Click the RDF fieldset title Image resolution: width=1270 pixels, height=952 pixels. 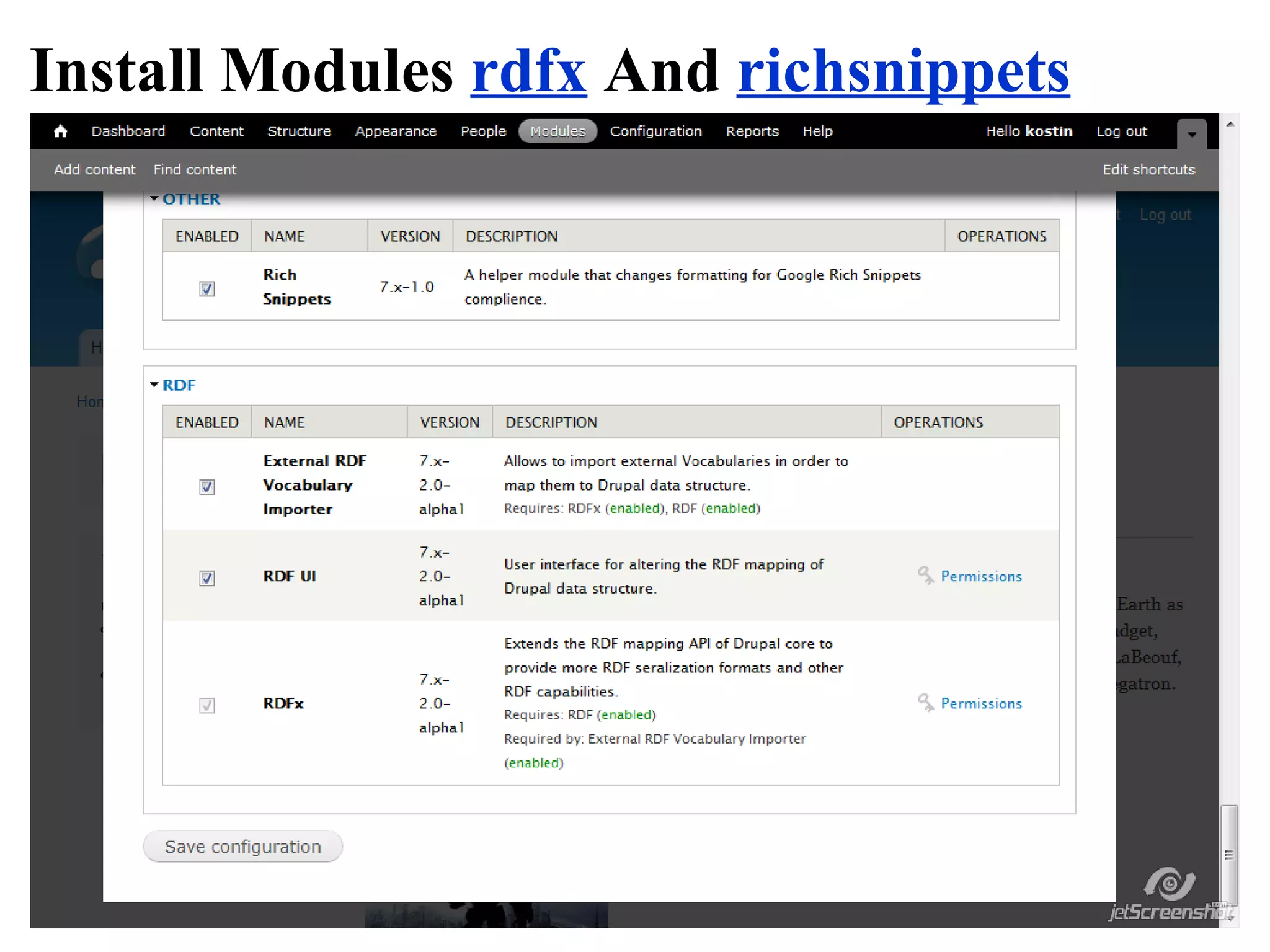click(179, 385)
